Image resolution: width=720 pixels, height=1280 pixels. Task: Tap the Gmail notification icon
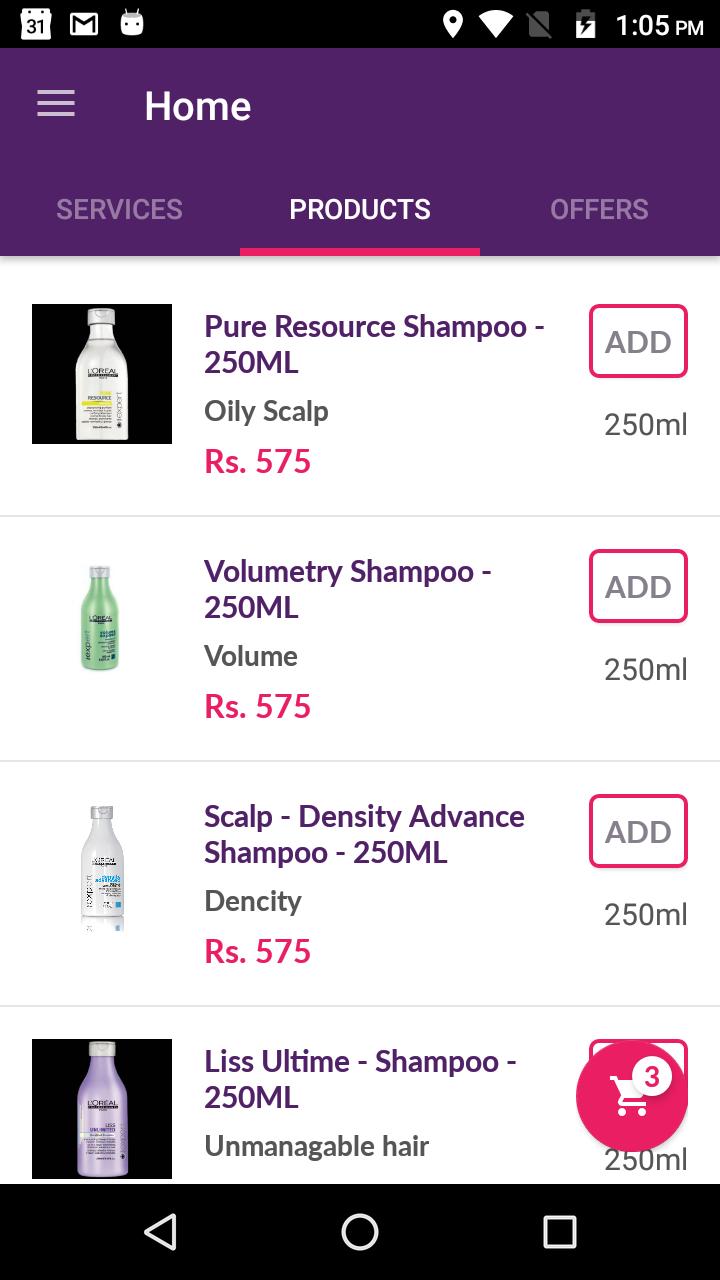84,24
